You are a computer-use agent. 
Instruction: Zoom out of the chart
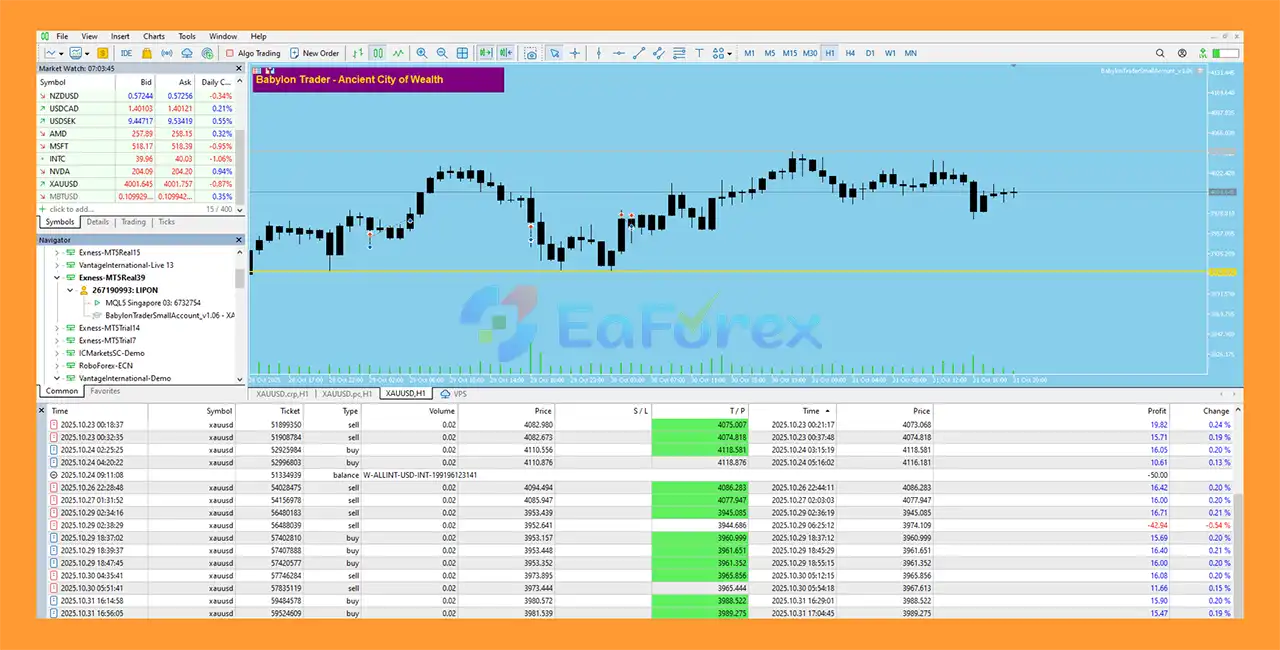click(441, 53)
